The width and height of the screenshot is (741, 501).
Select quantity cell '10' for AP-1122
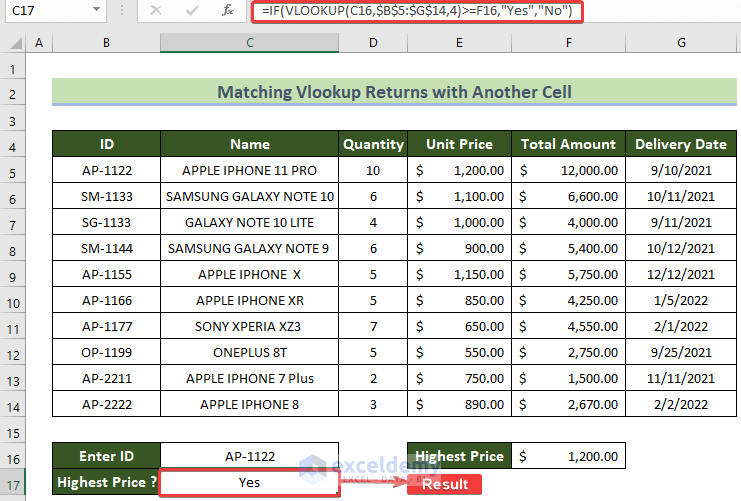pyautogui.click(x=373, y=170)
